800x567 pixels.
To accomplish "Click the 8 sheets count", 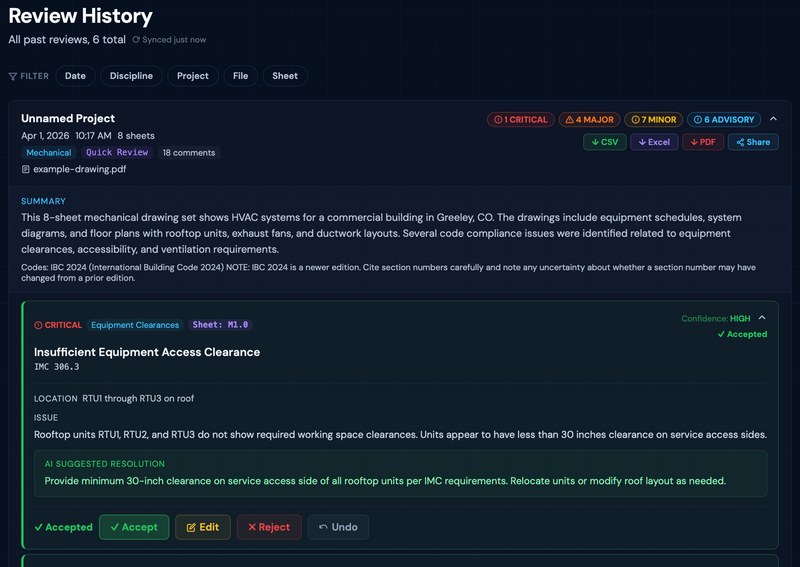I will click(136, 136).
